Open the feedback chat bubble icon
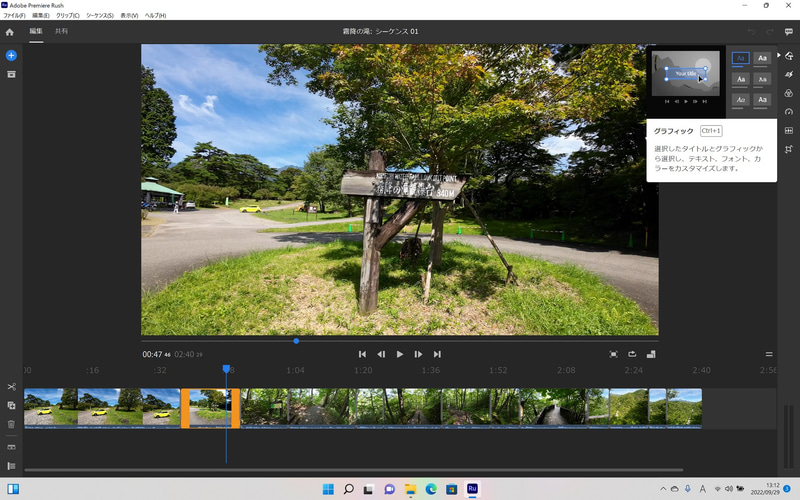 789,32
